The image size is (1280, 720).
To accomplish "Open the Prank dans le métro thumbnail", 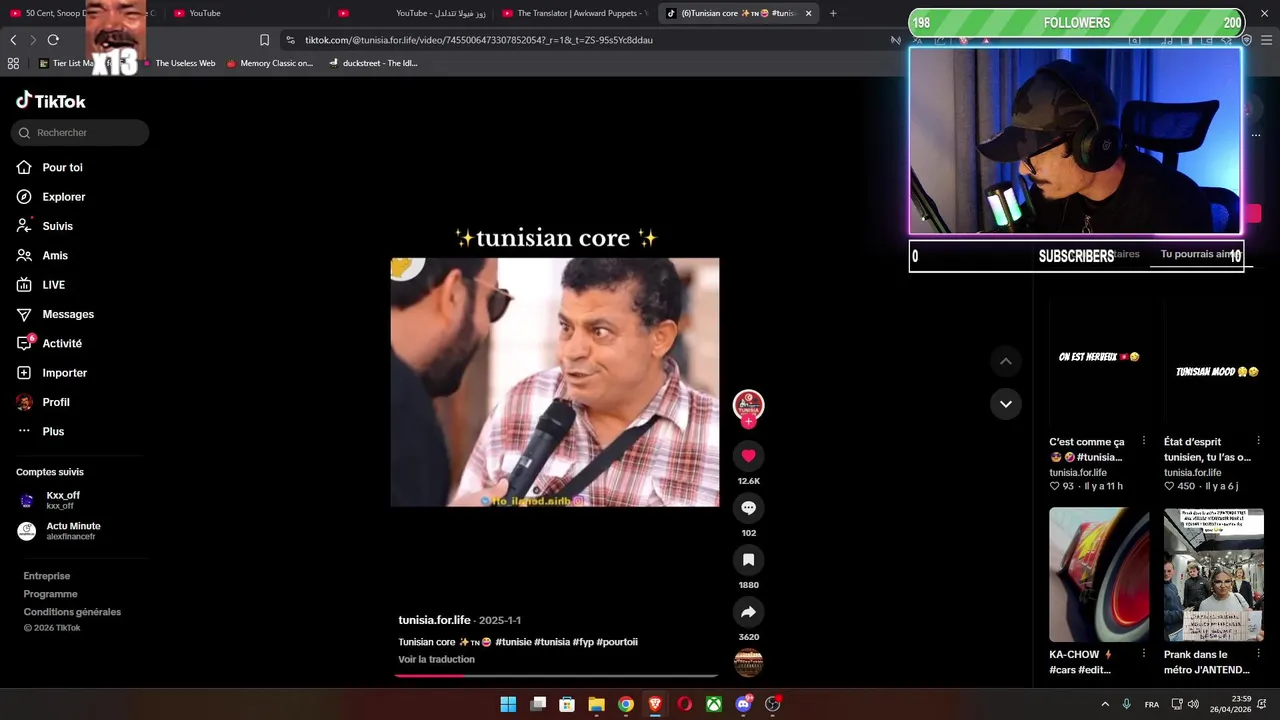I will [1214, 574].
